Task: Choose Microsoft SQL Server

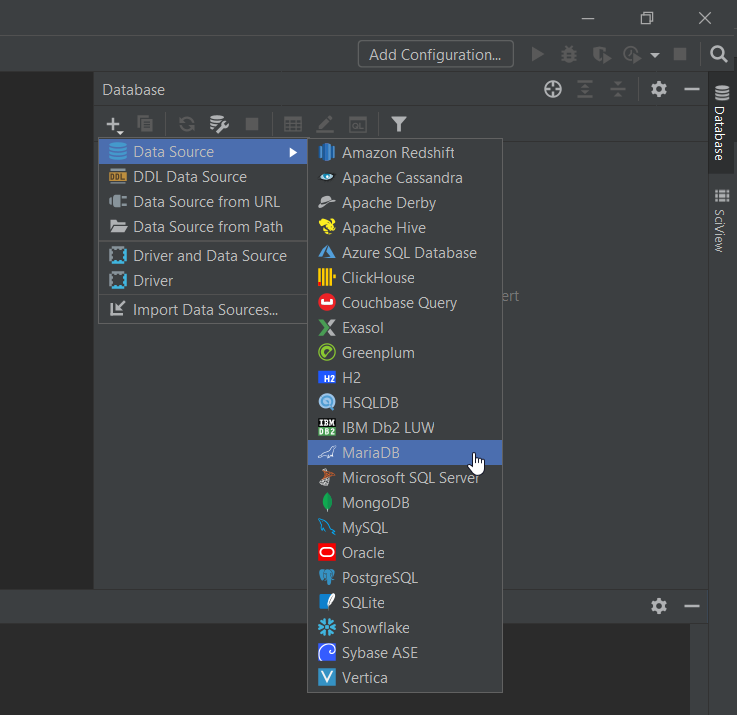Action: click(x=405, y=478)
